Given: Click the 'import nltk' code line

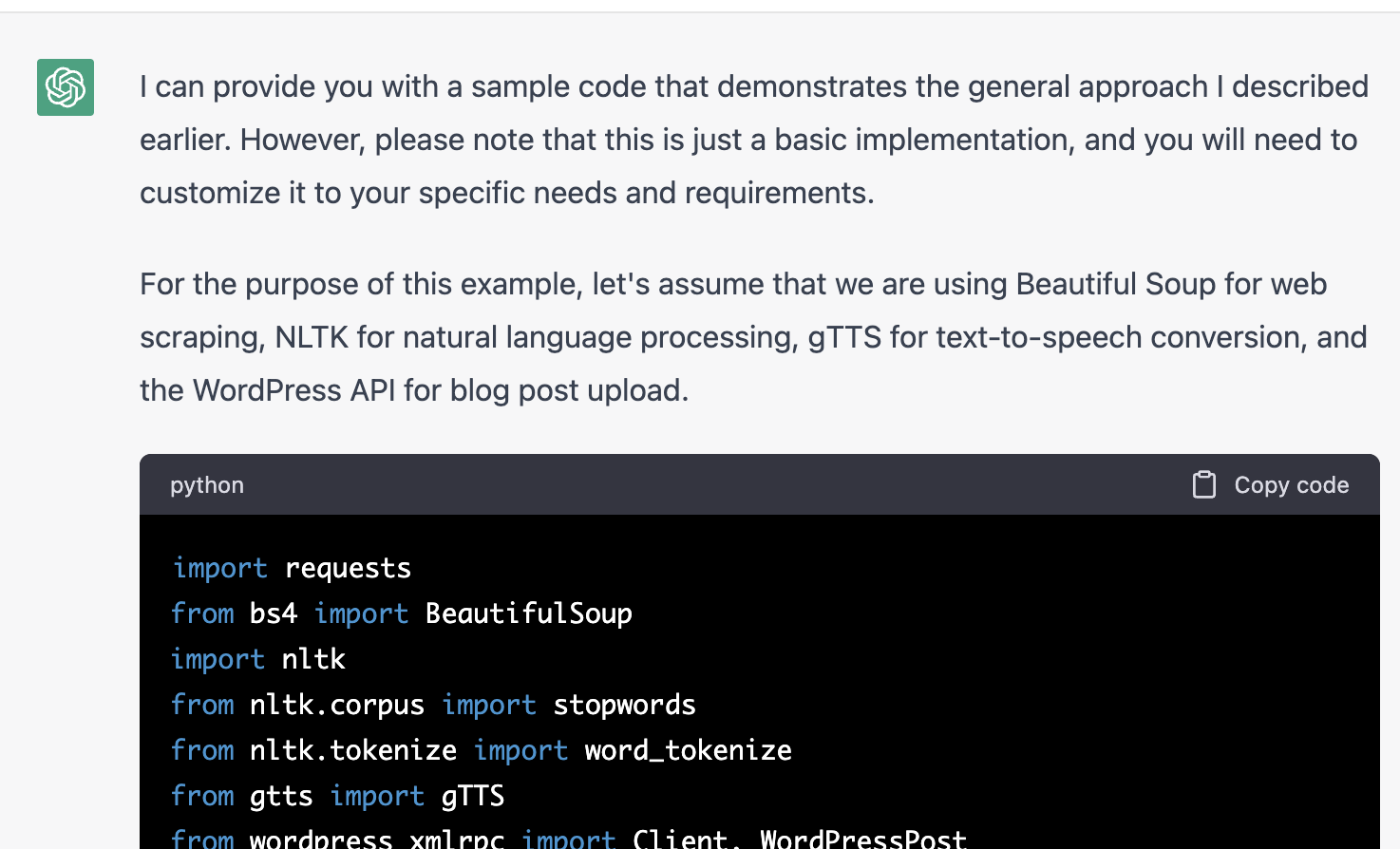Looking at the screenshot, I should point(258,659).
